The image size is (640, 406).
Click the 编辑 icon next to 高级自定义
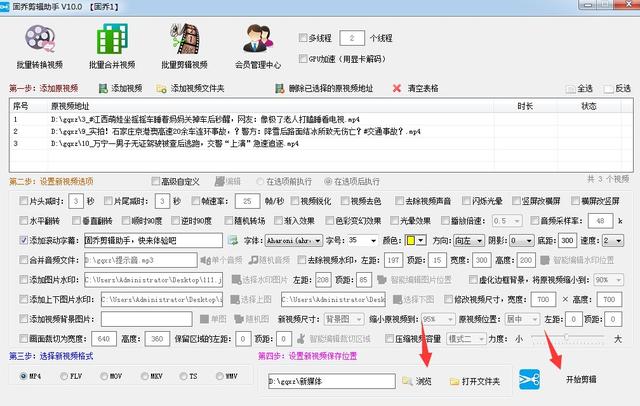click(x=220, y=181)
